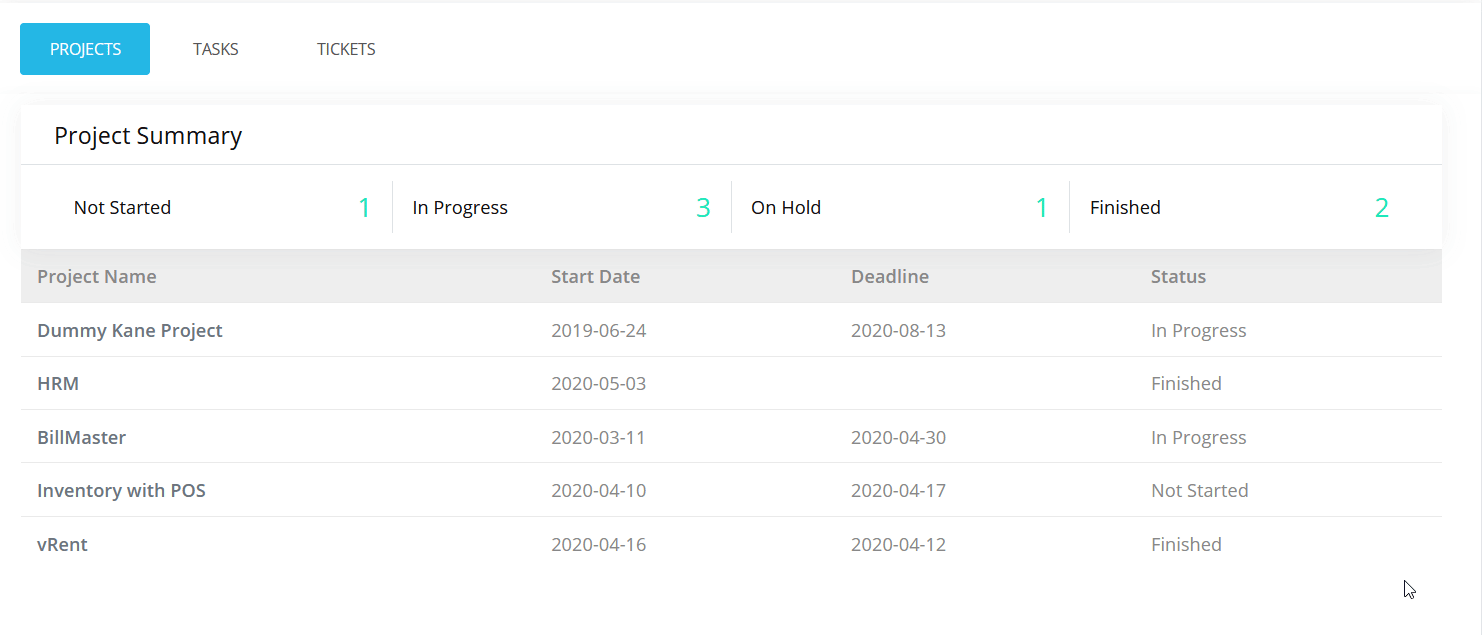
Task: Click the In Progress summary count
Action: pos(703,208)
